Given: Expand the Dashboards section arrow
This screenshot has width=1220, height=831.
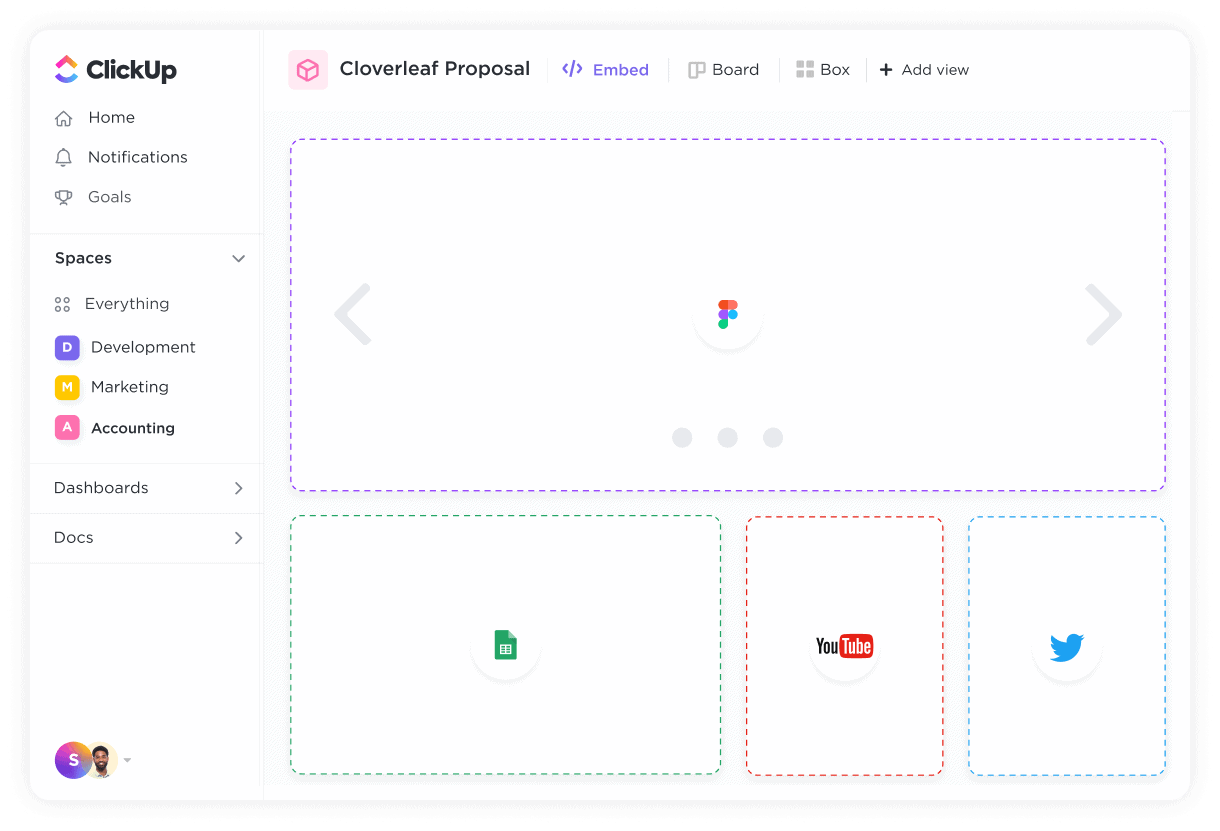Looking at the screenshot, I should tap(238, 488).
